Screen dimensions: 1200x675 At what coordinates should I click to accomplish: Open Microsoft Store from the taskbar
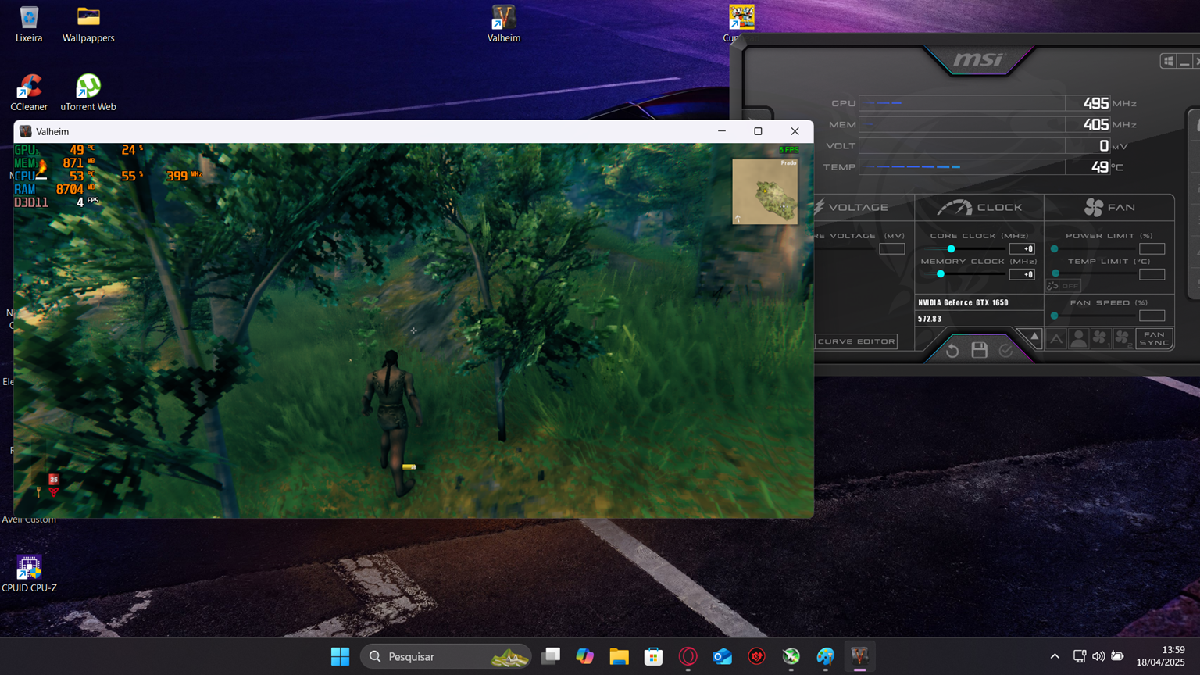tap(653, 657)
